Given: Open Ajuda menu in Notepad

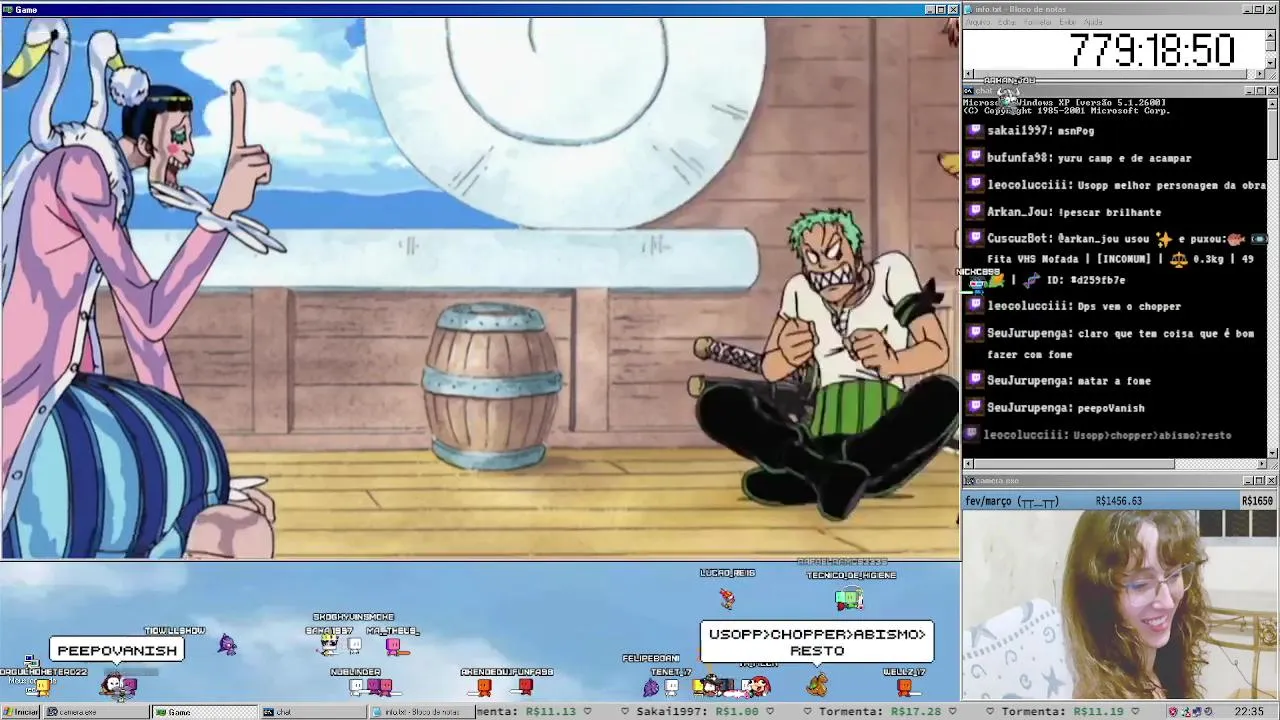Looking at the screenshot, I should (1094, 22).
